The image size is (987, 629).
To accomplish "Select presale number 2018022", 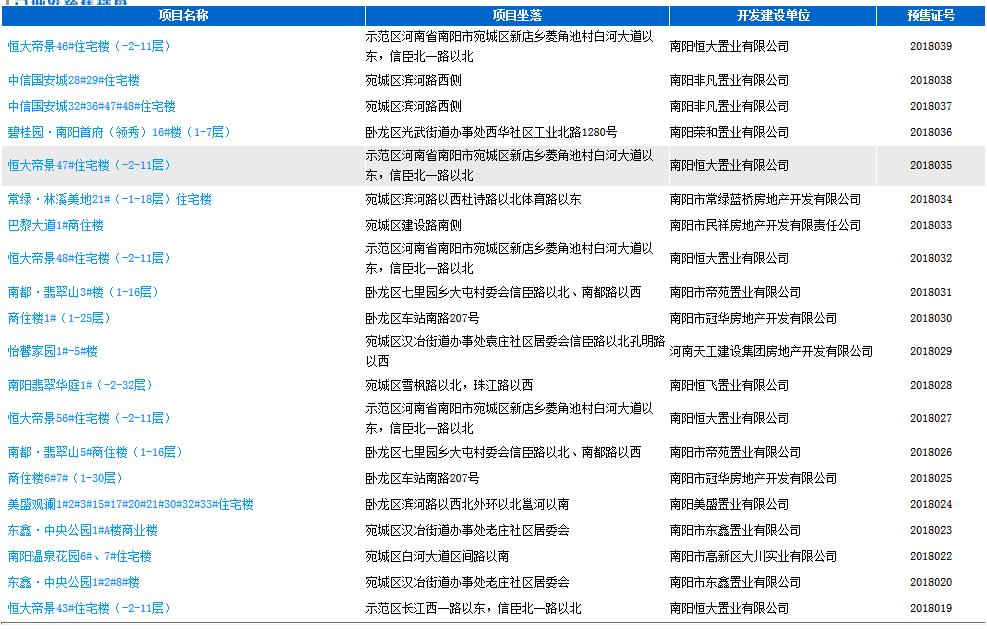I will coord(931,556).
